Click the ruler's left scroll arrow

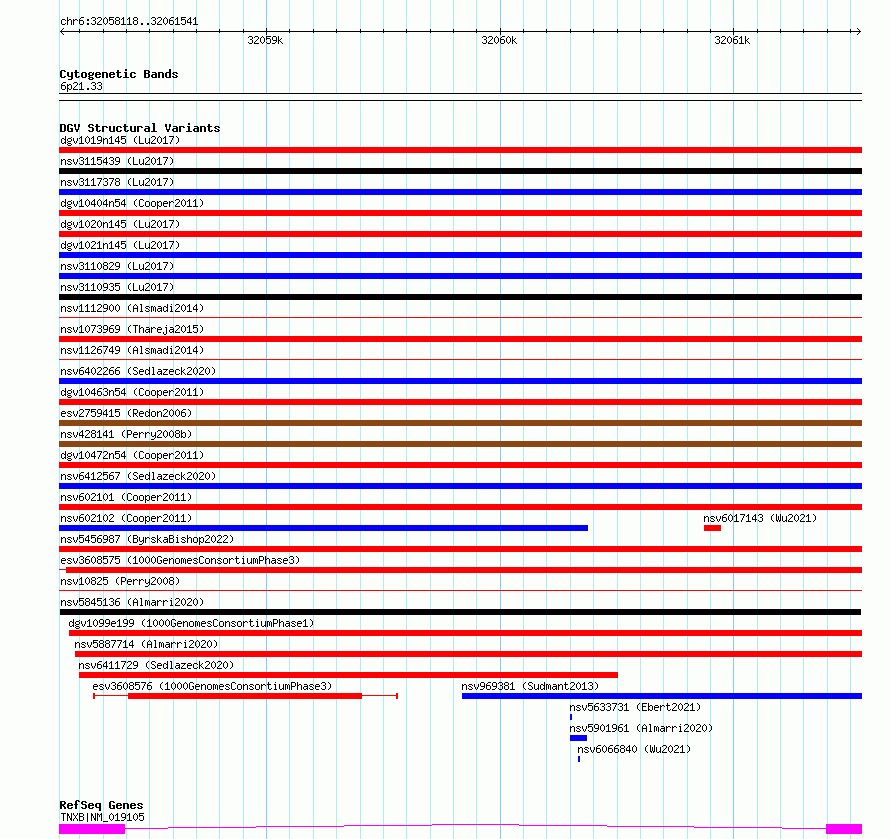[62, 32]
